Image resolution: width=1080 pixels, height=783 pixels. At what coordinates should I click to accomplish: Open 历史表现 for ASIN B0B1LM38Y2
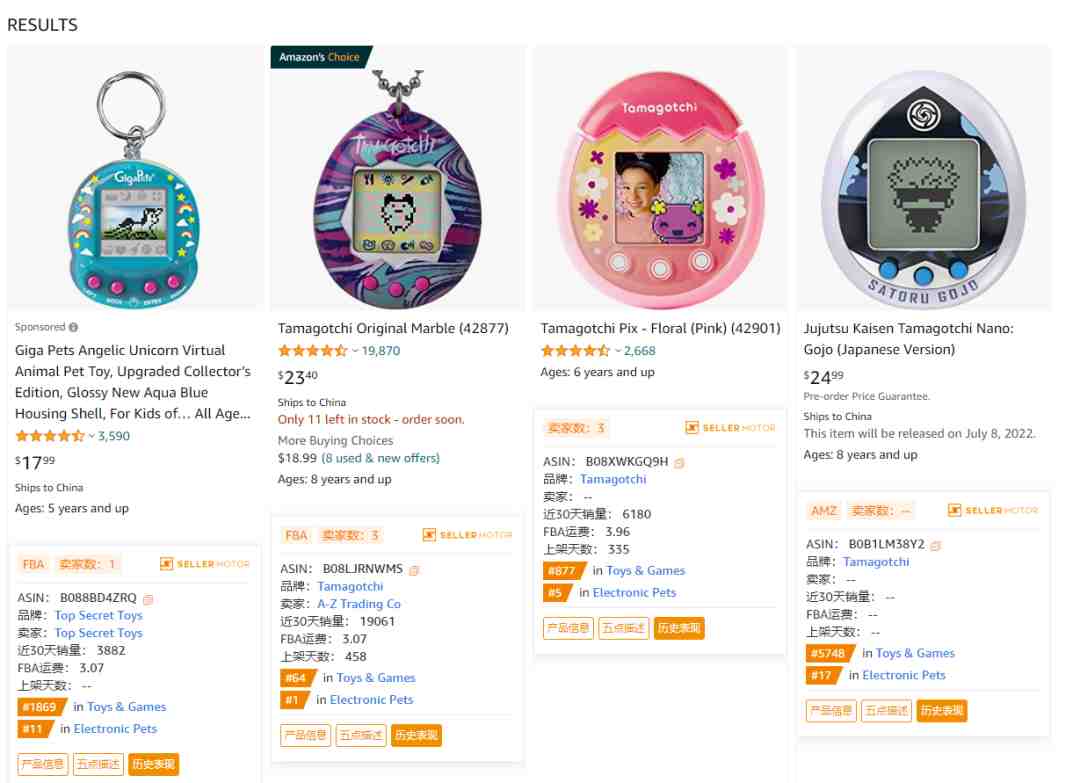(941, 711)
